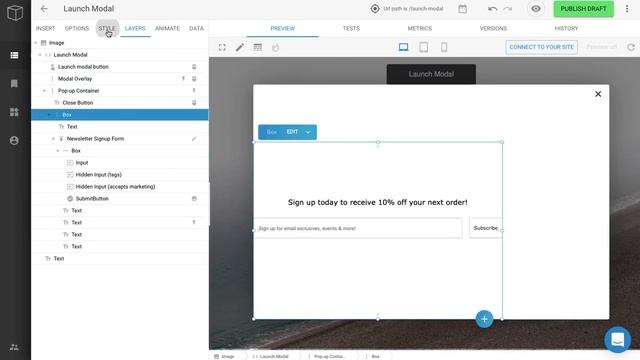The height and width of the screenshot is (360, 640).
Task: Select the Hidden Input (accepts marketing) layer
Action: pos(120,187)
